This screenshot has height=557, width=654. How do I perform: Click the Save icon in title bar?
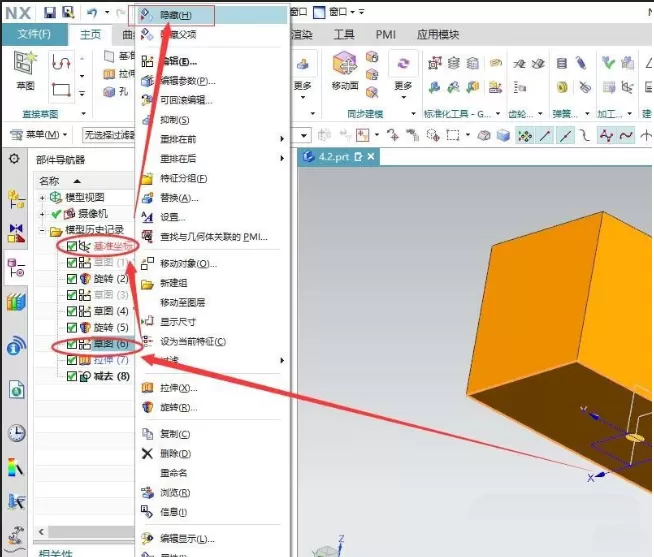pyautogui.click(x=50, y=13)
